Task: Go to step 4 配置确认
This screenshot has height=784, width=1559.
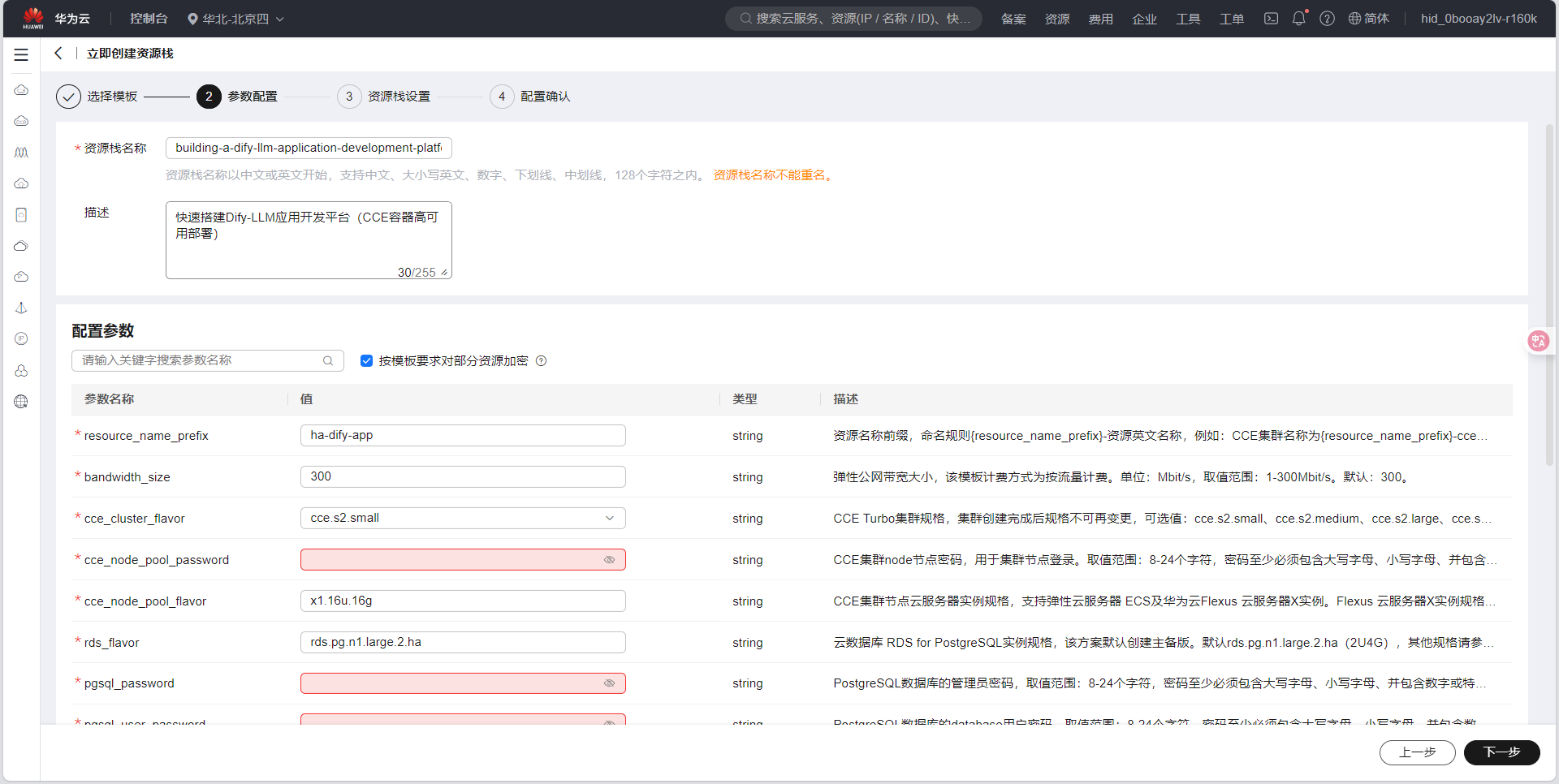Action: click(530, 96)
